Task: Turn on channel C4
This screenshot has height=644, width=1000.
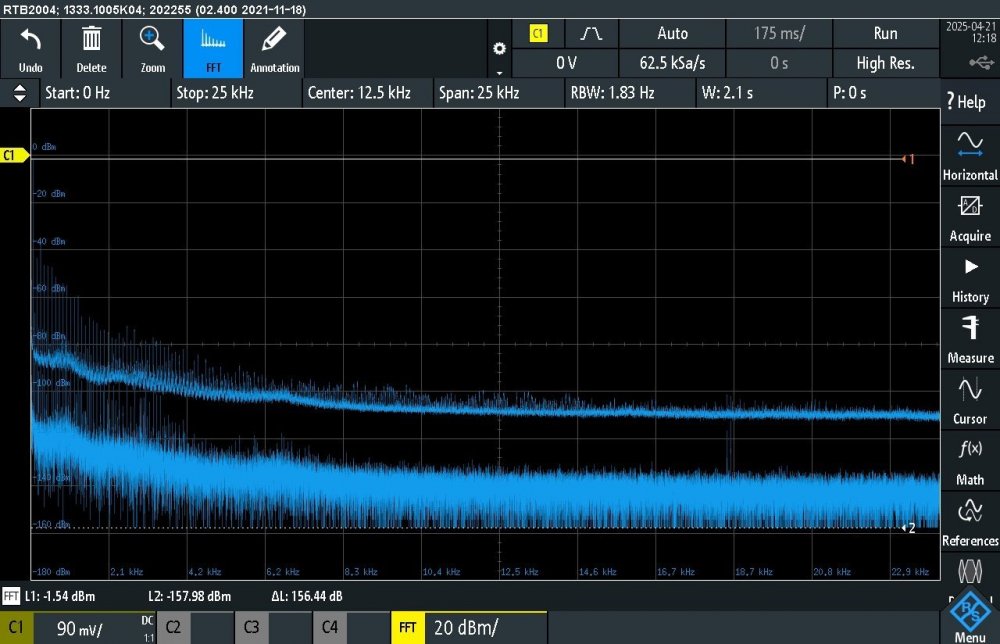Action: (350, 629)
